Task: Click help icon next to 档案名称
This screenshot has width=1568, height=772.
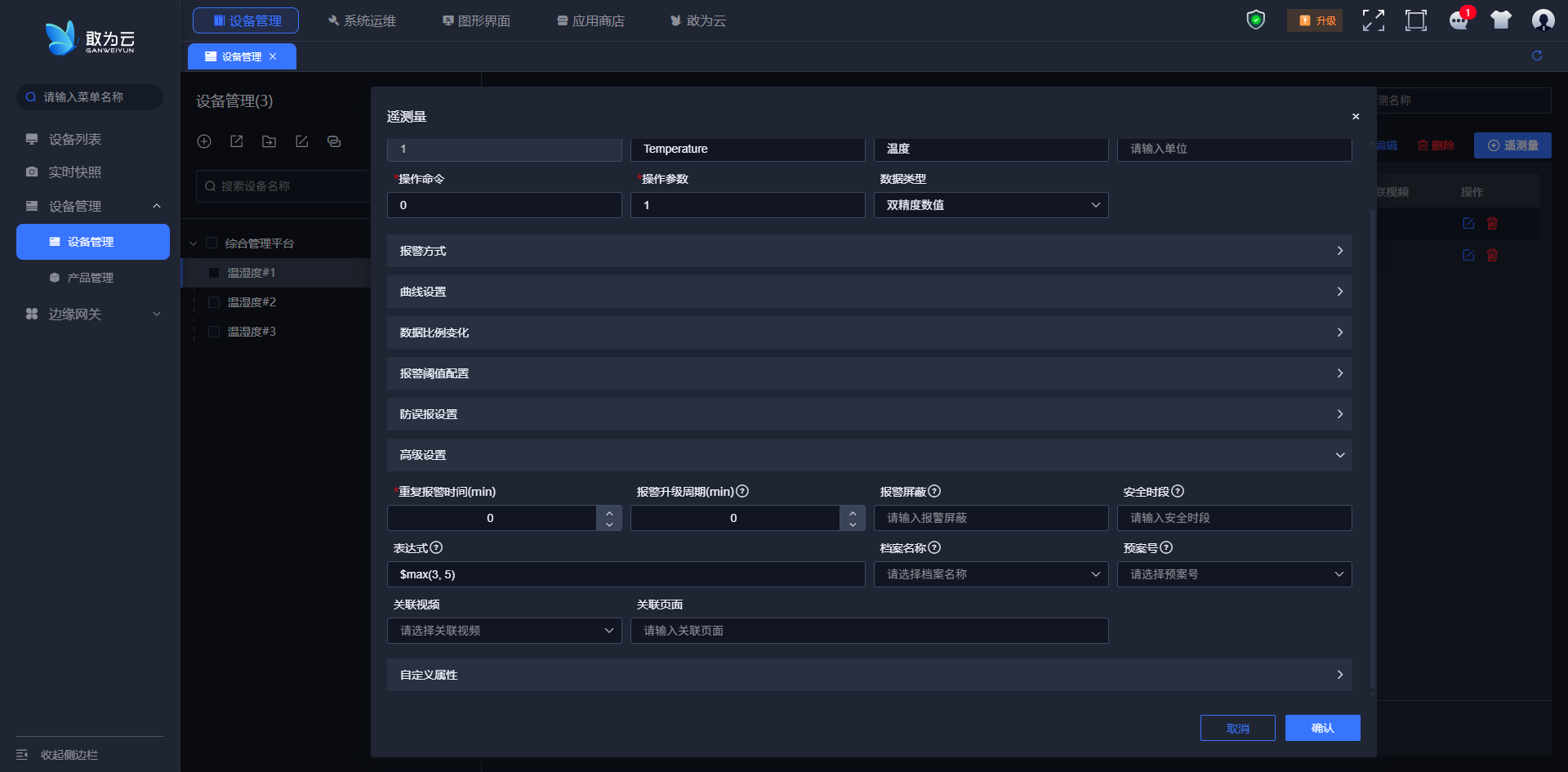Action: [x=934, y=547]
